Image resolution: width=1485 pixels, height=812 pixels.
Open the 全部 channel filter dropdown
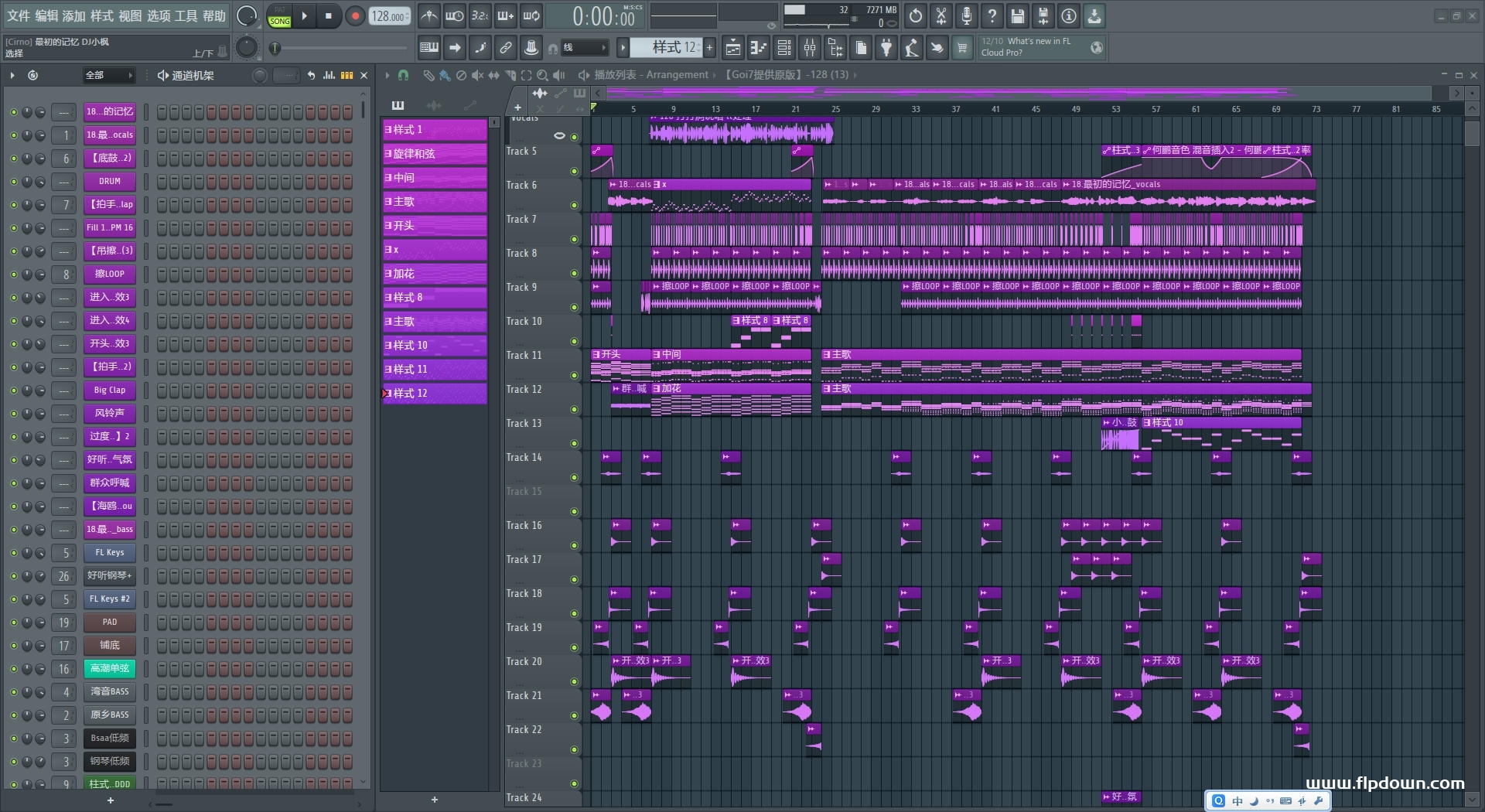[108, 75]
